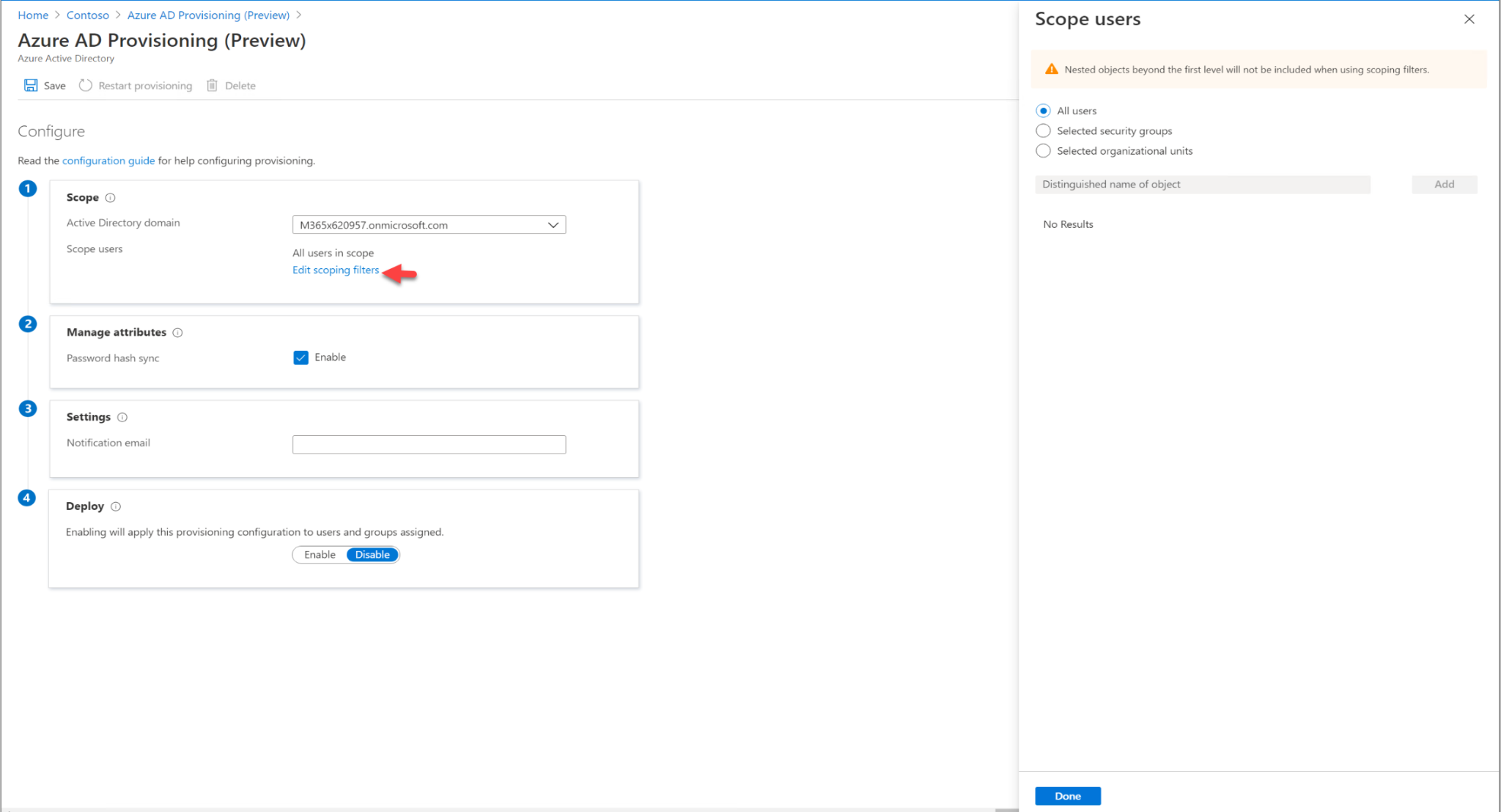The width and height of the screenshot is (1501, 812).
Task: Select the Selected organizational units radio button
Action: coord(1043,150)
